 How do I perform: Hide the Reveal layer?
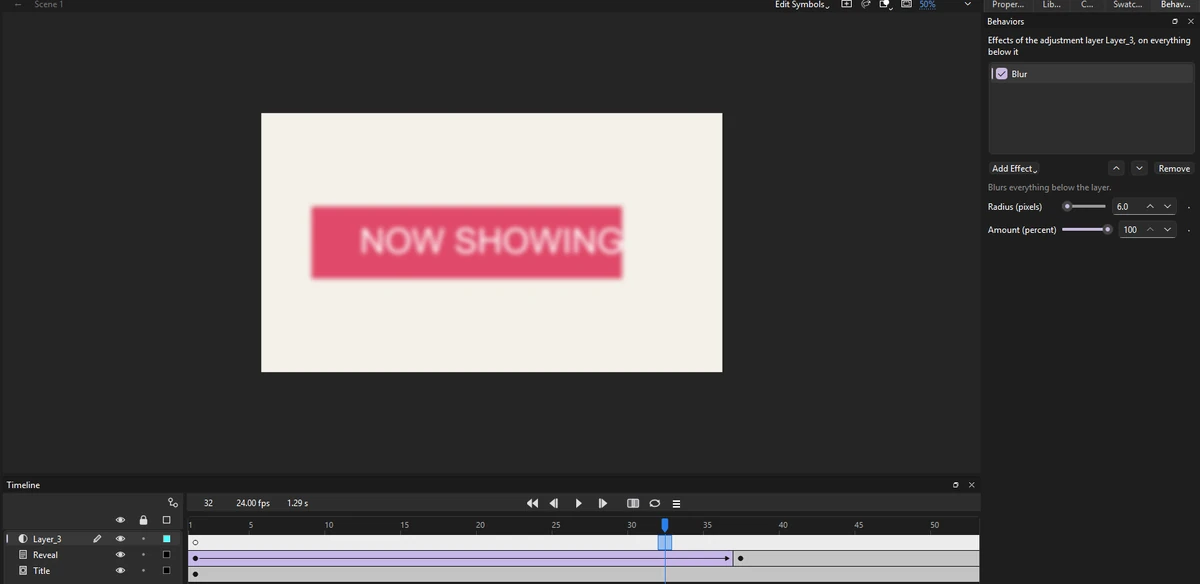[120, 555]
